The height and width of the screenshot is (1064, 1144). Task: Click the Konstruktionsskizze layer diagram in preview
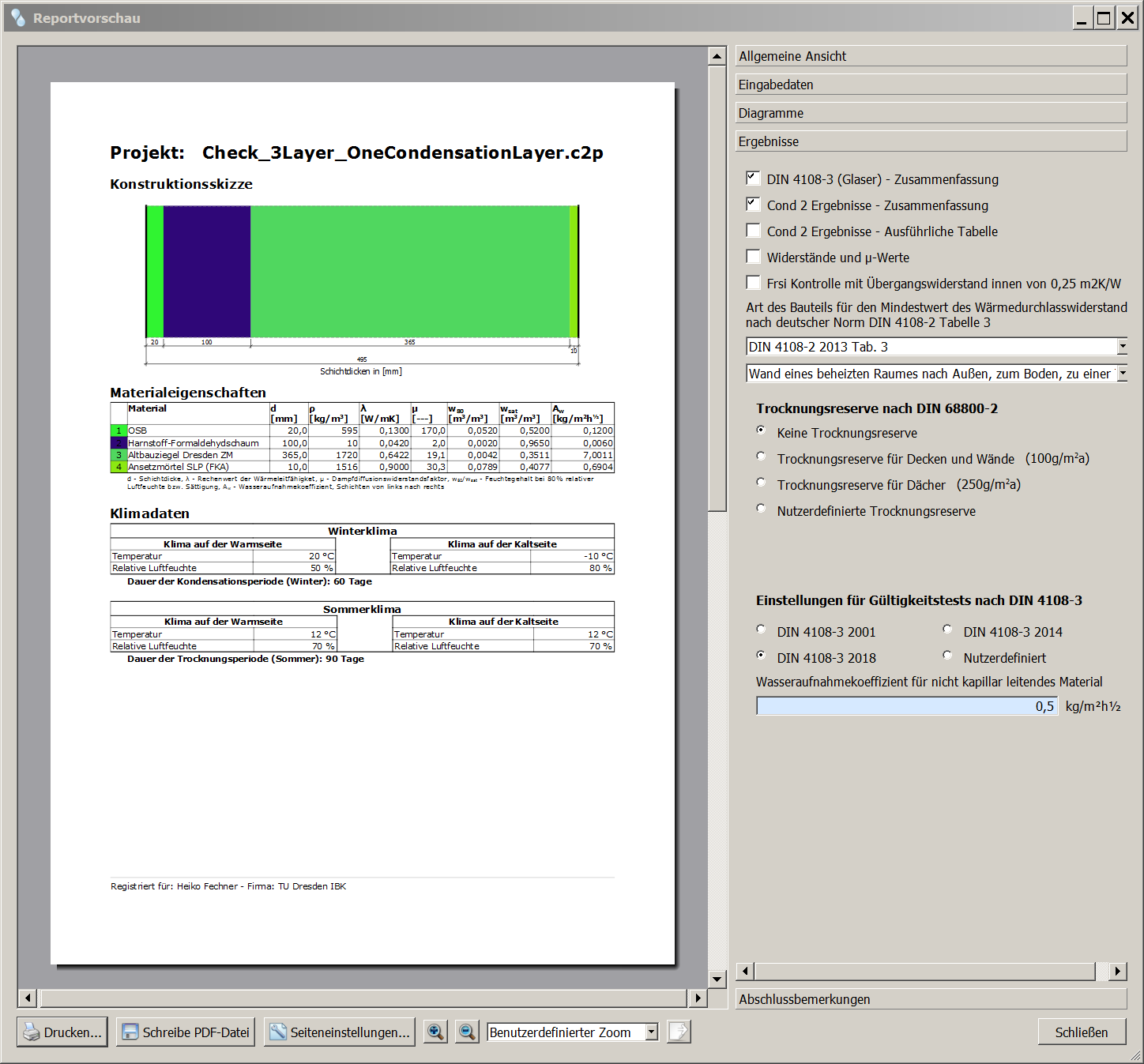tap(363, 272)
